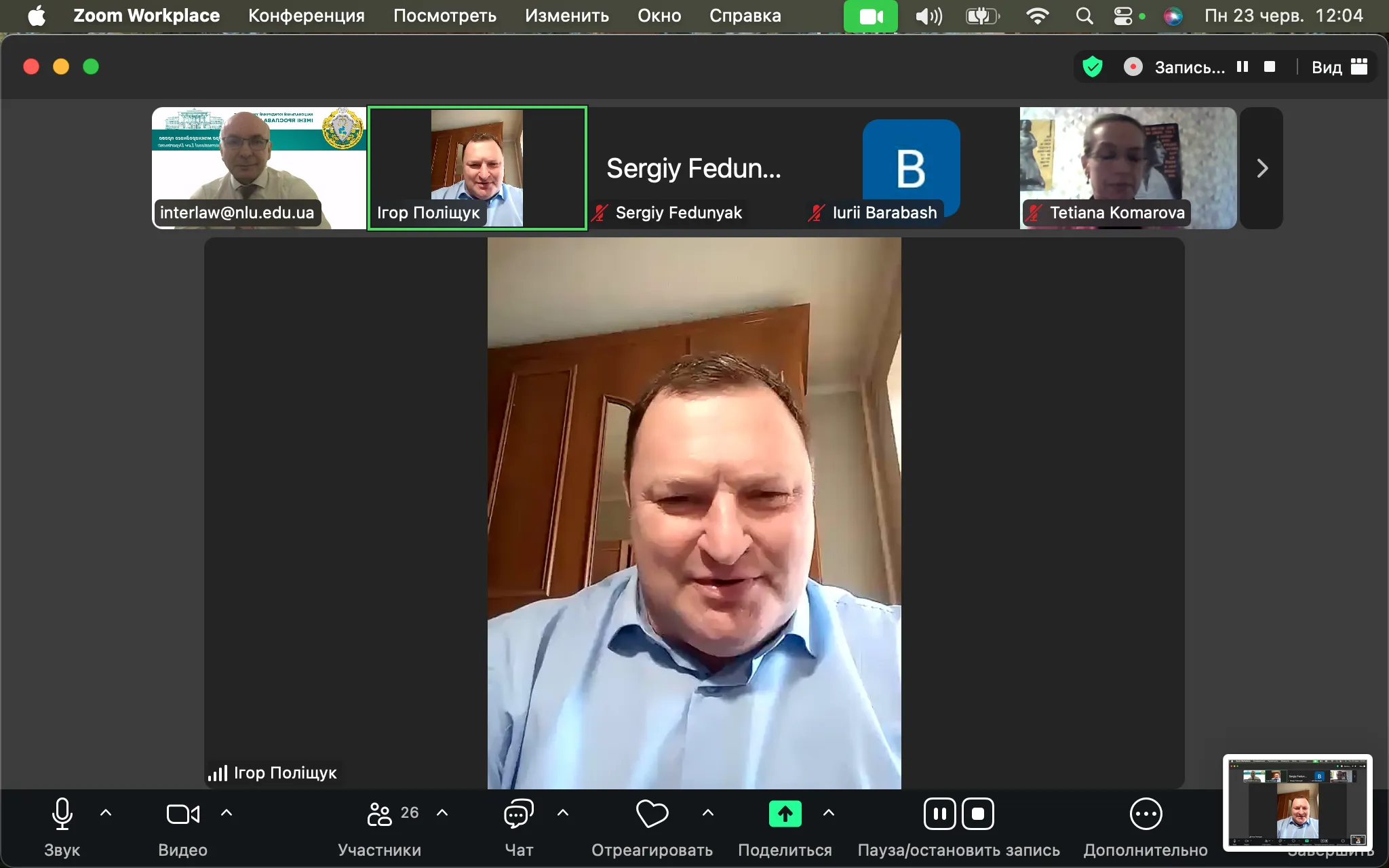1389x868 pixels.
Task: Open the More options ellipsis icon
Action: (x=1146, y=814)
